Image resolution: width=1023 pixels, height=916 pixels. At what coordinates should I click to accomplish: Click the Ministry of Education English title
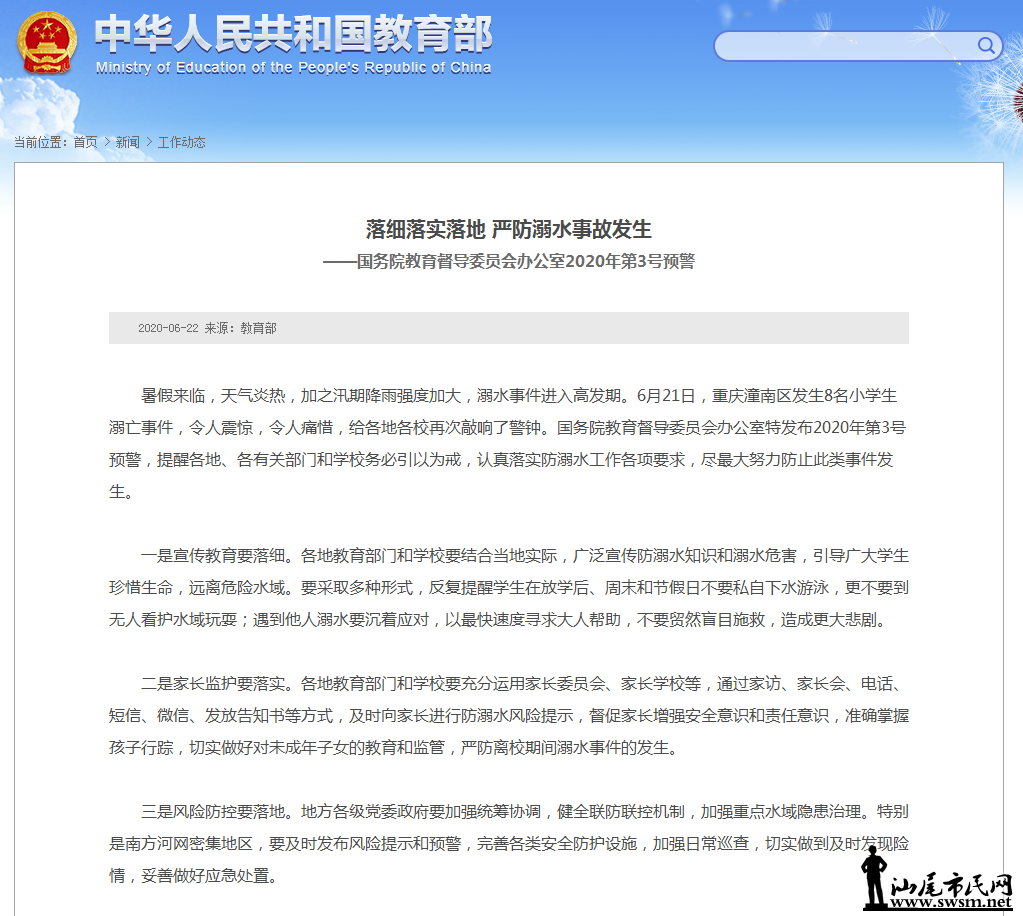[293, 68]
